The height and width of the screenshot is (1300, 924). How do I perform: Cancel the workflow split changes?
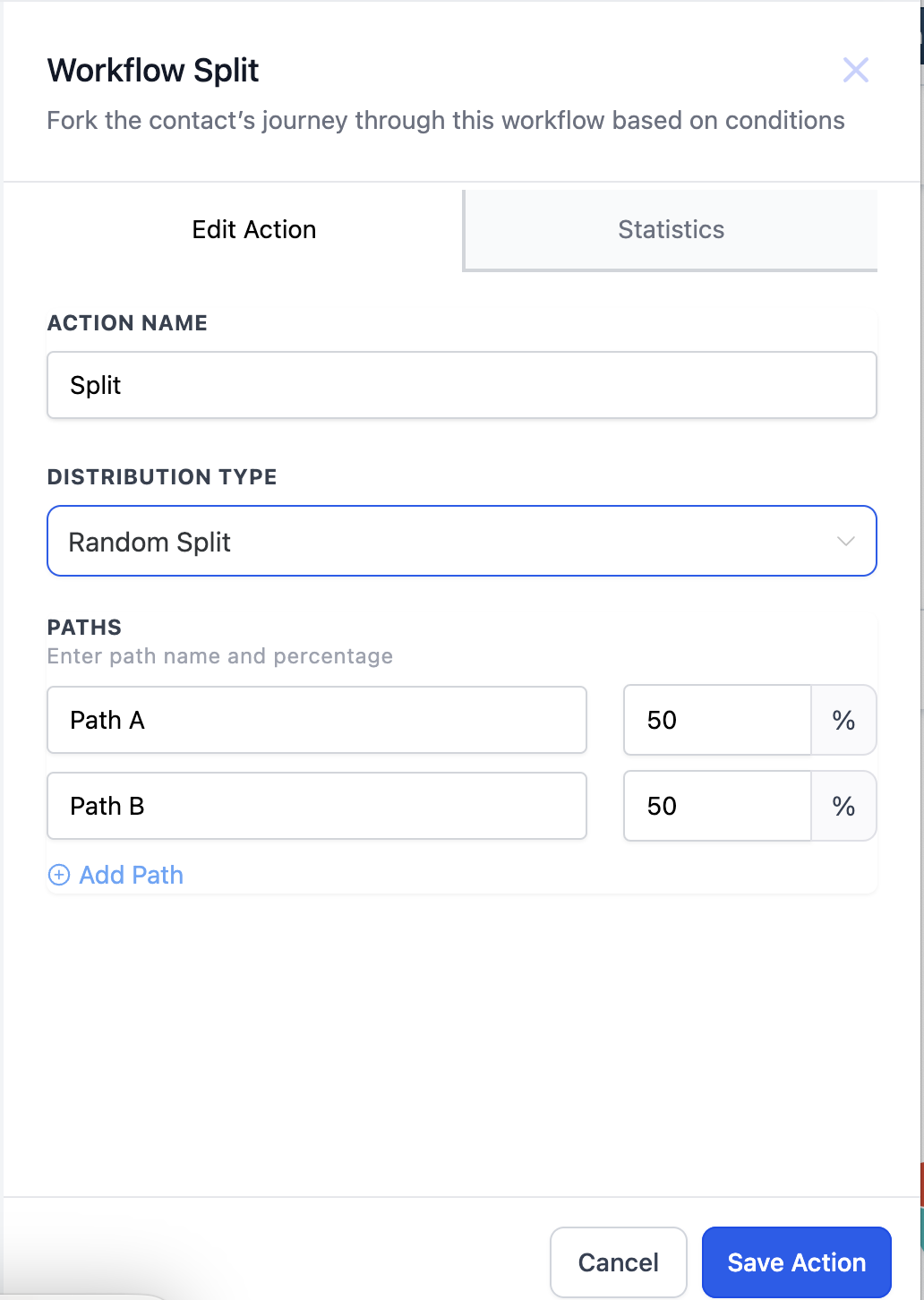point(619,1262)
